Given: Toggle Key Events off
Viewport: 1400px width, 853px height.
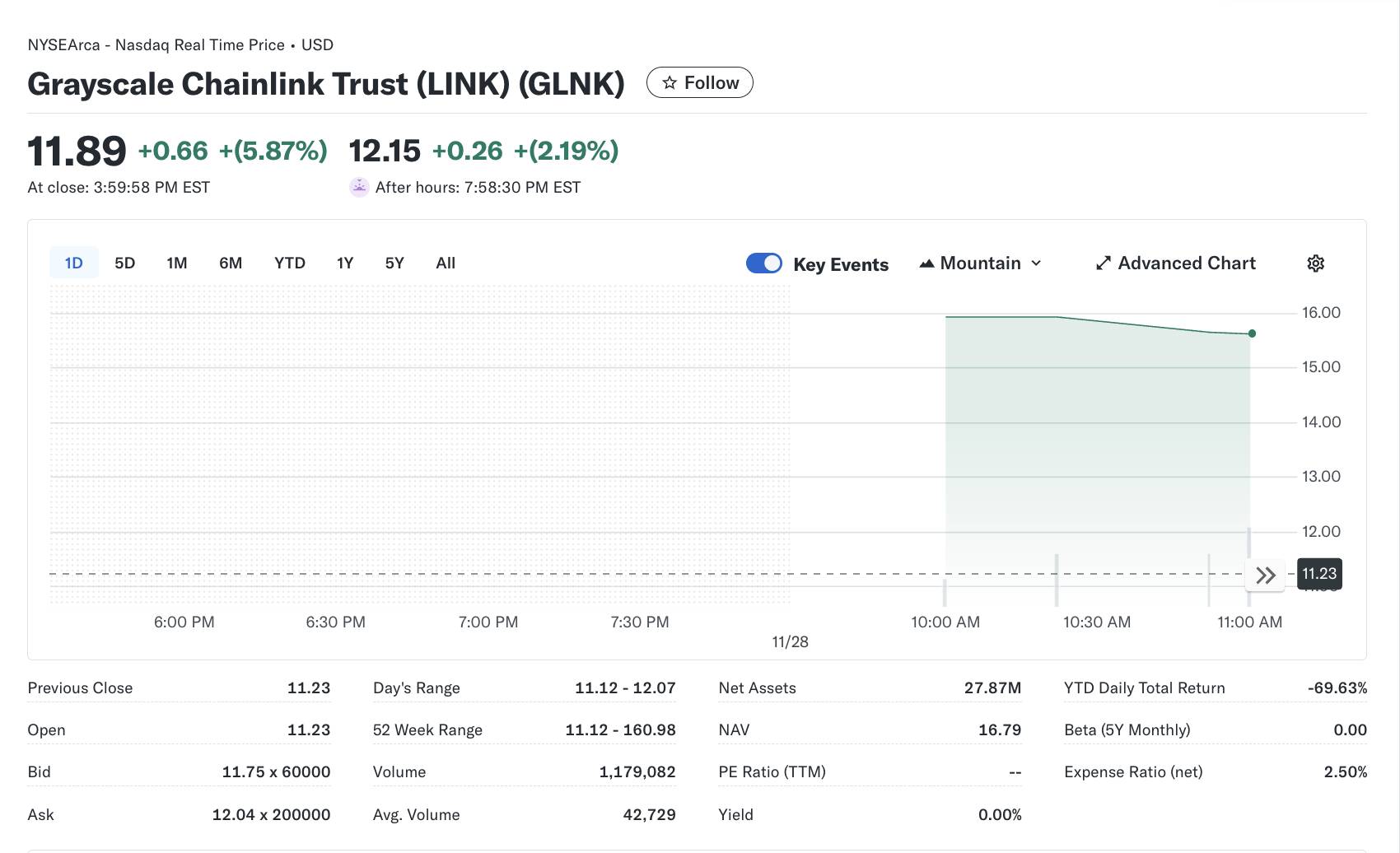Looking at the screenshot, I should [x=764, y=263].
